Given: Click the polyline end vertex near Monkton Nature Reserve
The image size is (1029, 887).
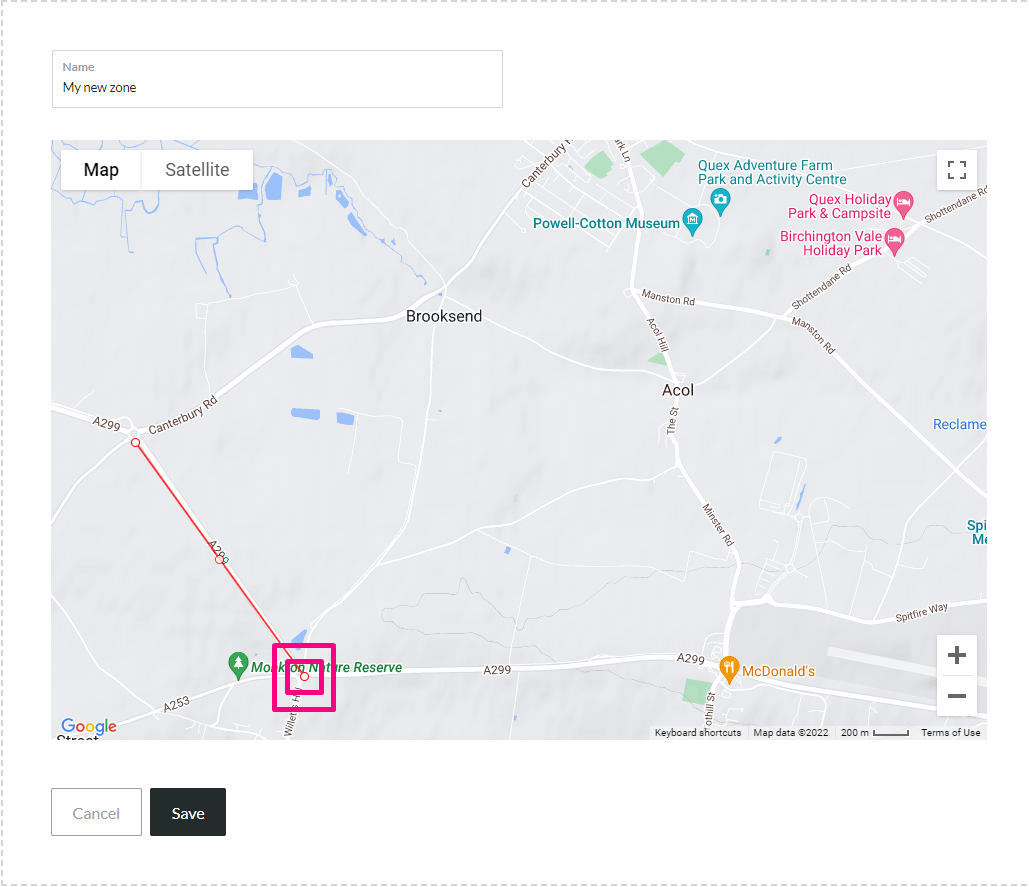Looking at the screenshot, I should [304, 676].
